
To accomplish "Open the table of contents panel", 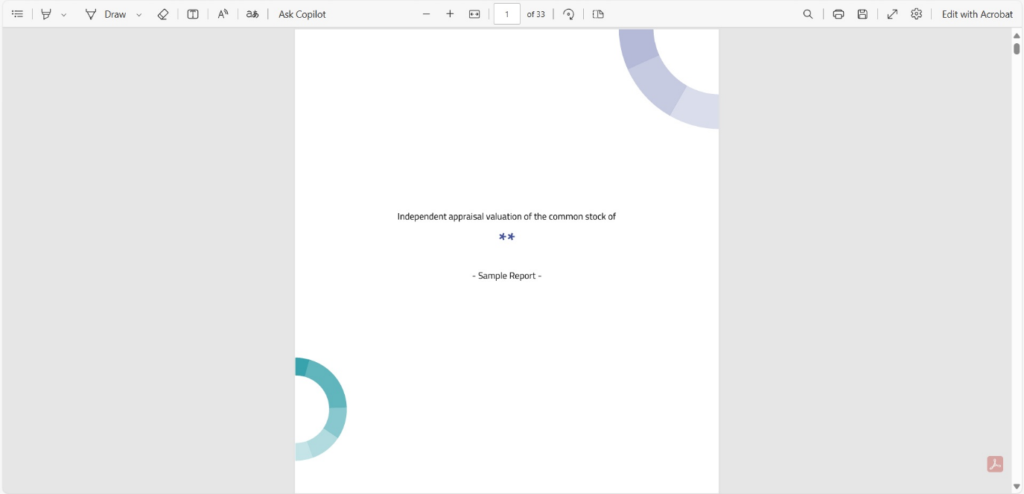I will pyautogui.click(x=17, y=14).
